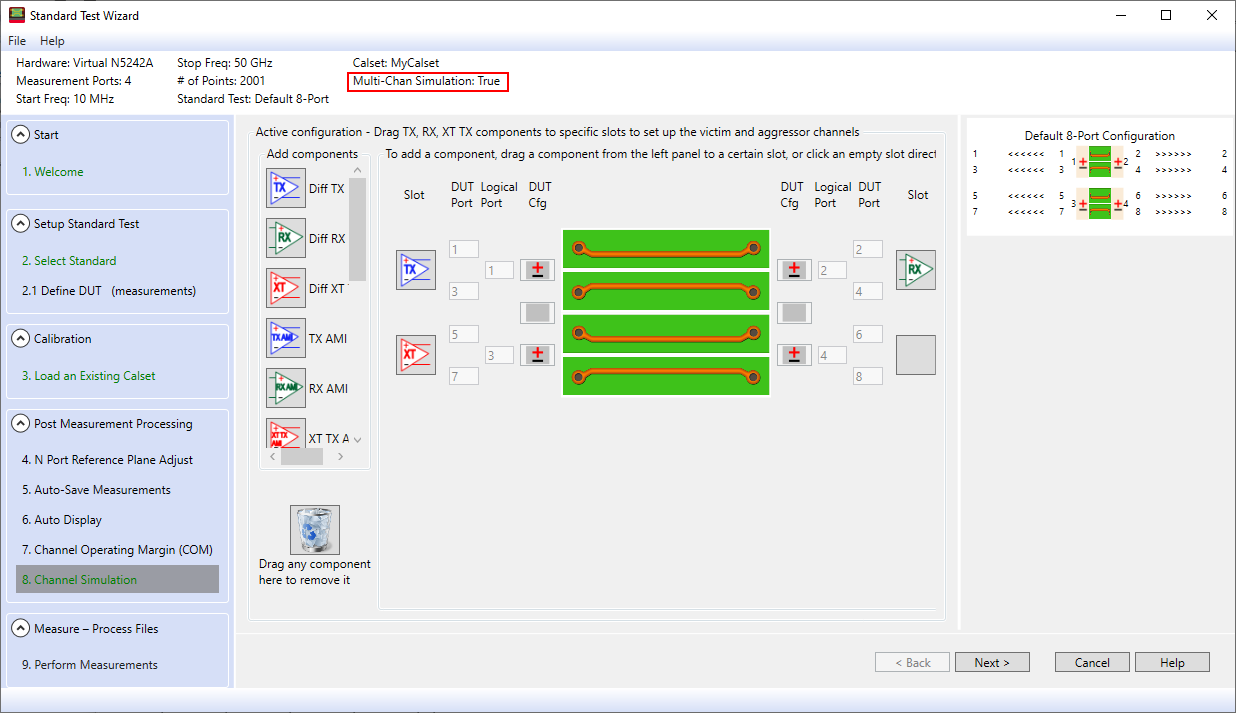The width and height of the screenshot is (1236, 713).
Task: Open step 6. Auto Display
Action: coord(62,520)
